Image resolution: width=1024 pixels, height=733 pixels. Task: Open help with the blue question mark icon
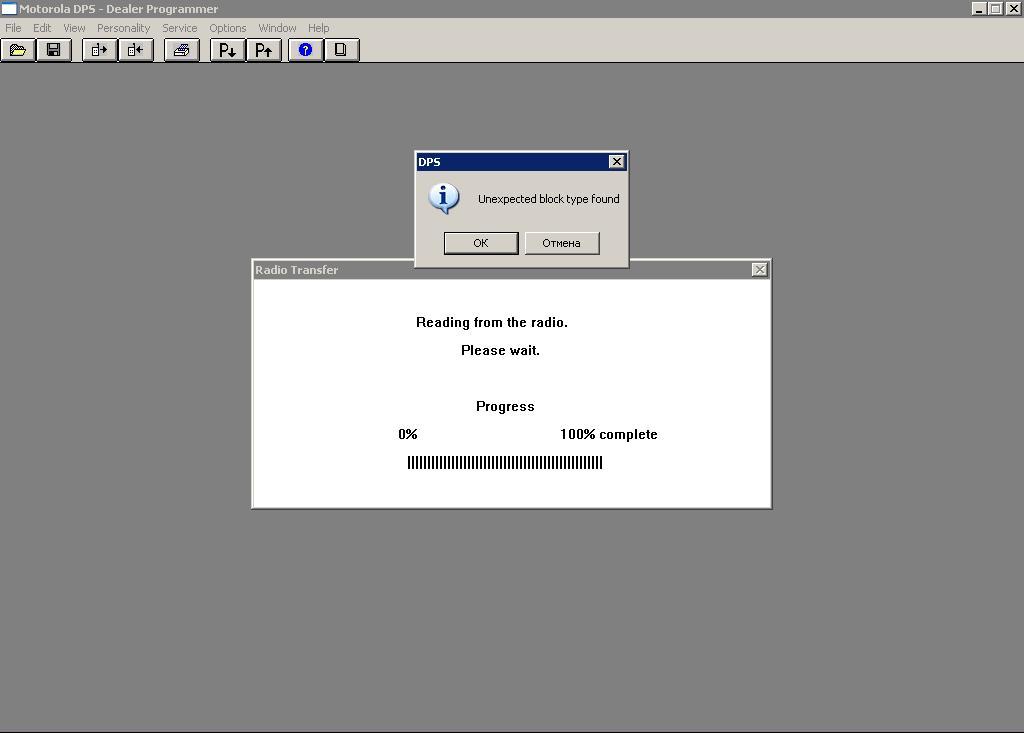[x=306, y=50]
